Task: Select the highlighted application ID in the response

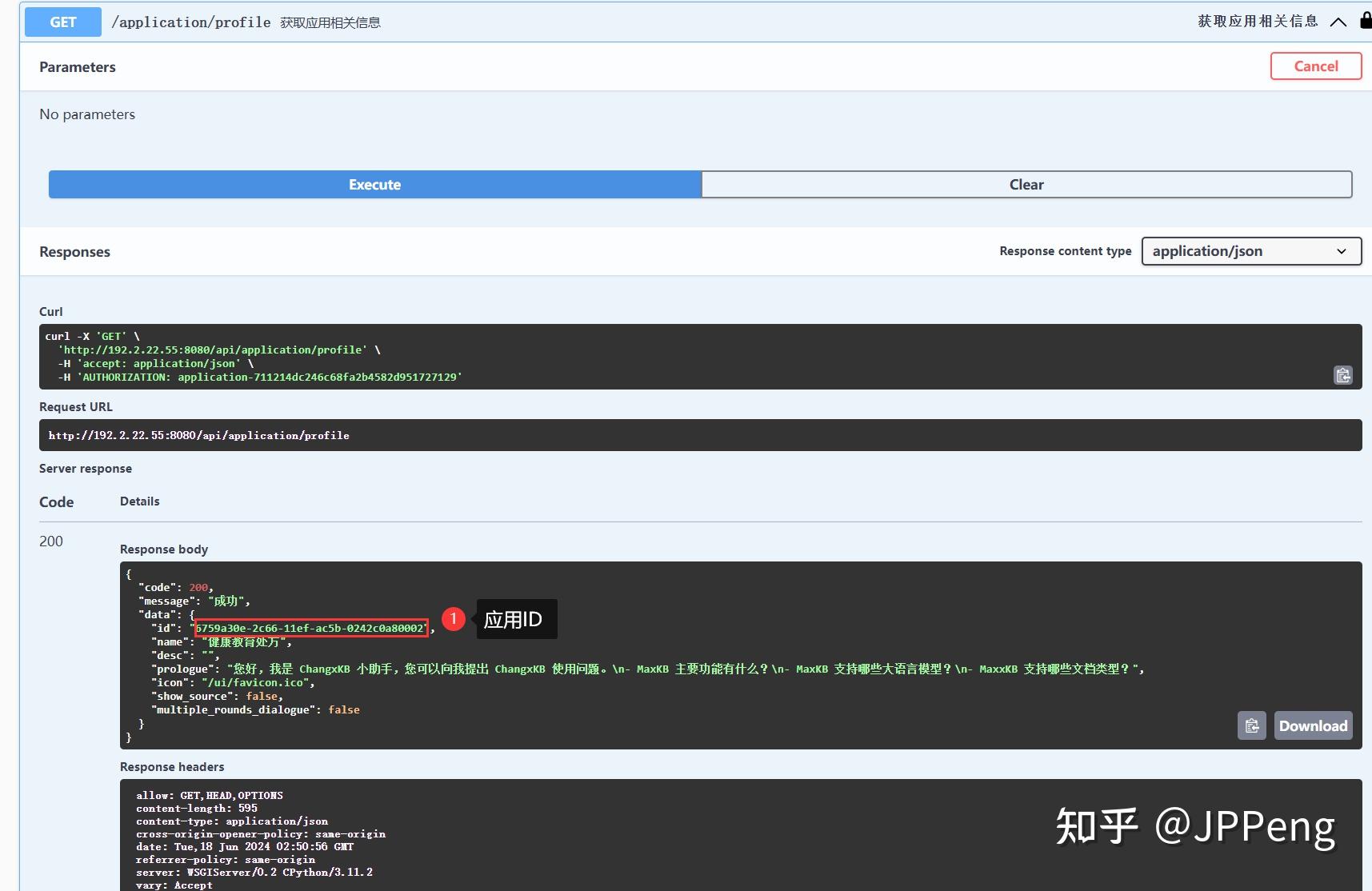Action: (311, 628)
